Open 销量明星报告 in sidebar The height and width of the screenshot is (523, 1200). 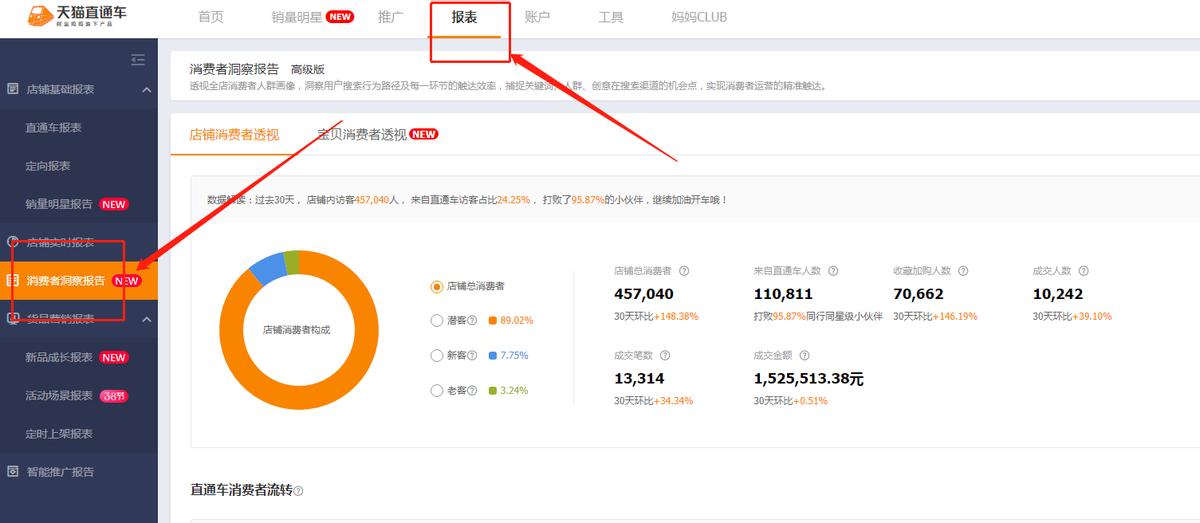(x=59, y=204)
